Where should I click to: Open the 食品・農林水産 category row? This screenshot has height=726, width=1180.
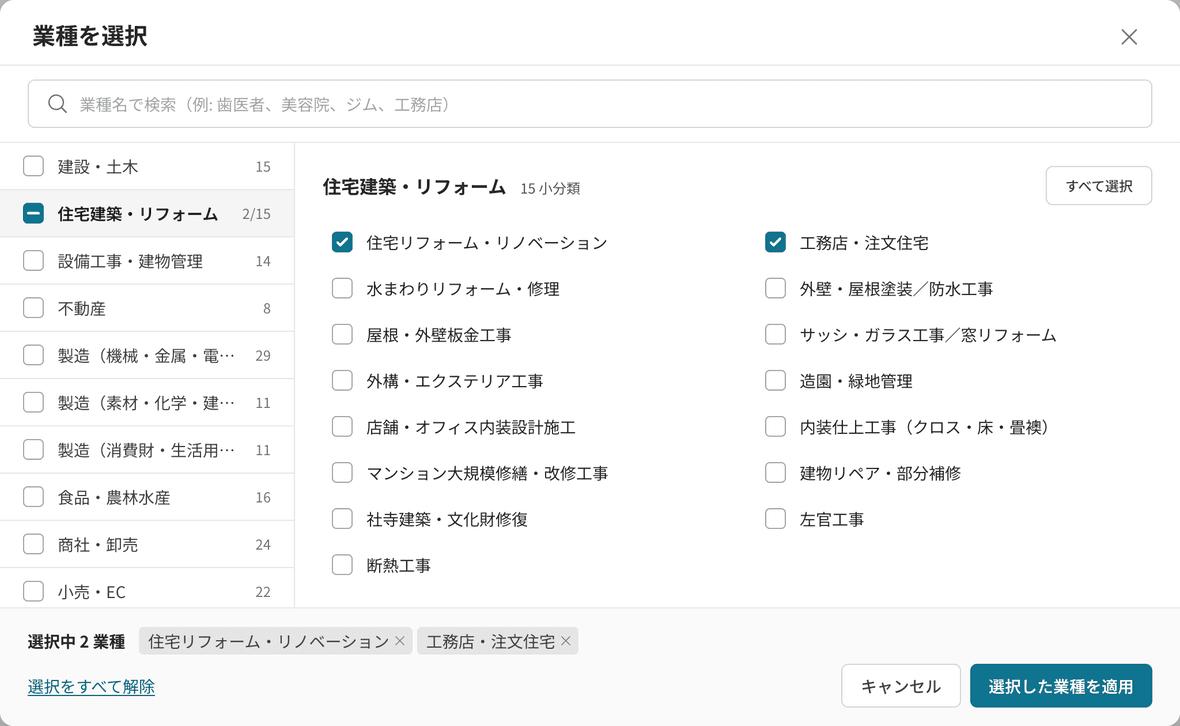pos(147,497)
